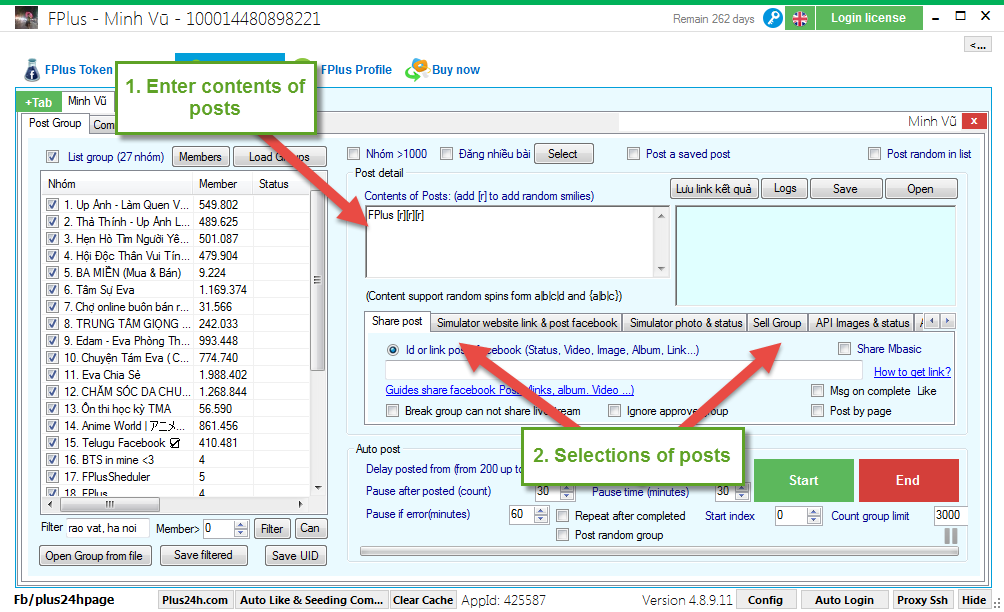Image resolution: width=1004 pixels, height=612 pixels.
Task: Select the Id or link post radio button
Action: 393,350
